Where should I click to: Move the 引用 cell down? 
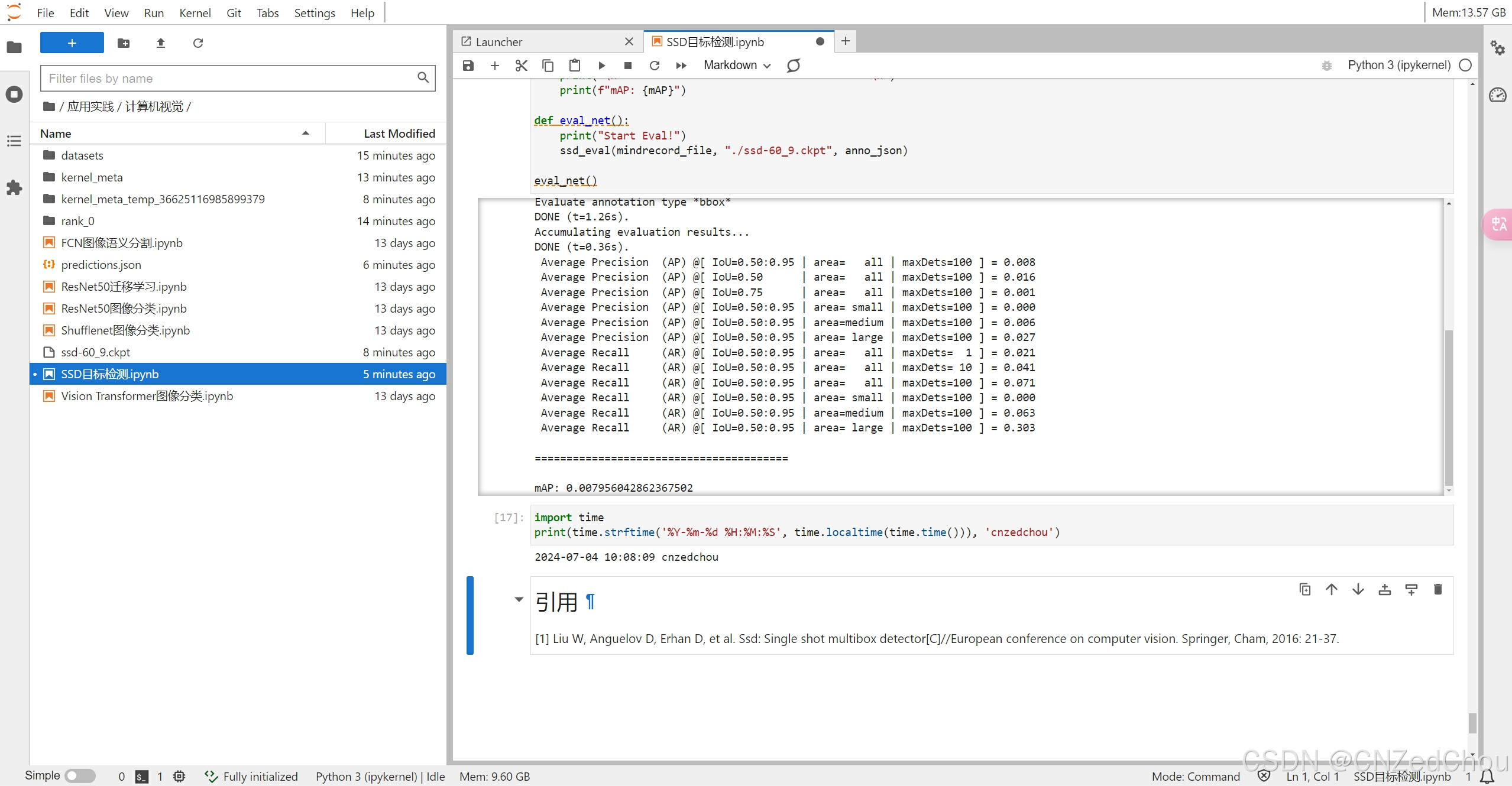pos(1358,589)
